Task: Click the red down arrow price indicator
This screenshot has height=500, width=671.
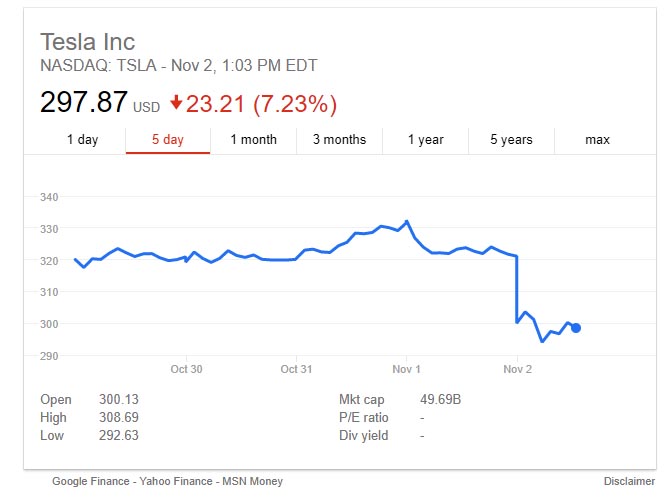Action: [x=177, y=102]
